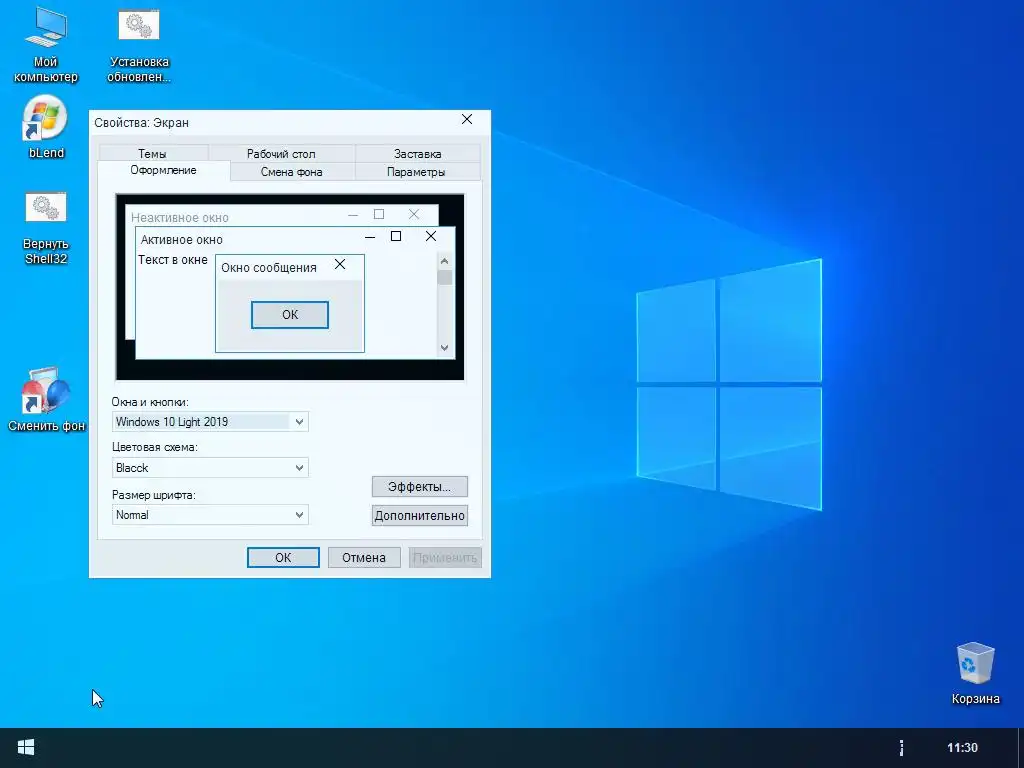The image size is (1024, 768).
Task: Click the Active window preview minimize icon
Action: pos(370,237)
